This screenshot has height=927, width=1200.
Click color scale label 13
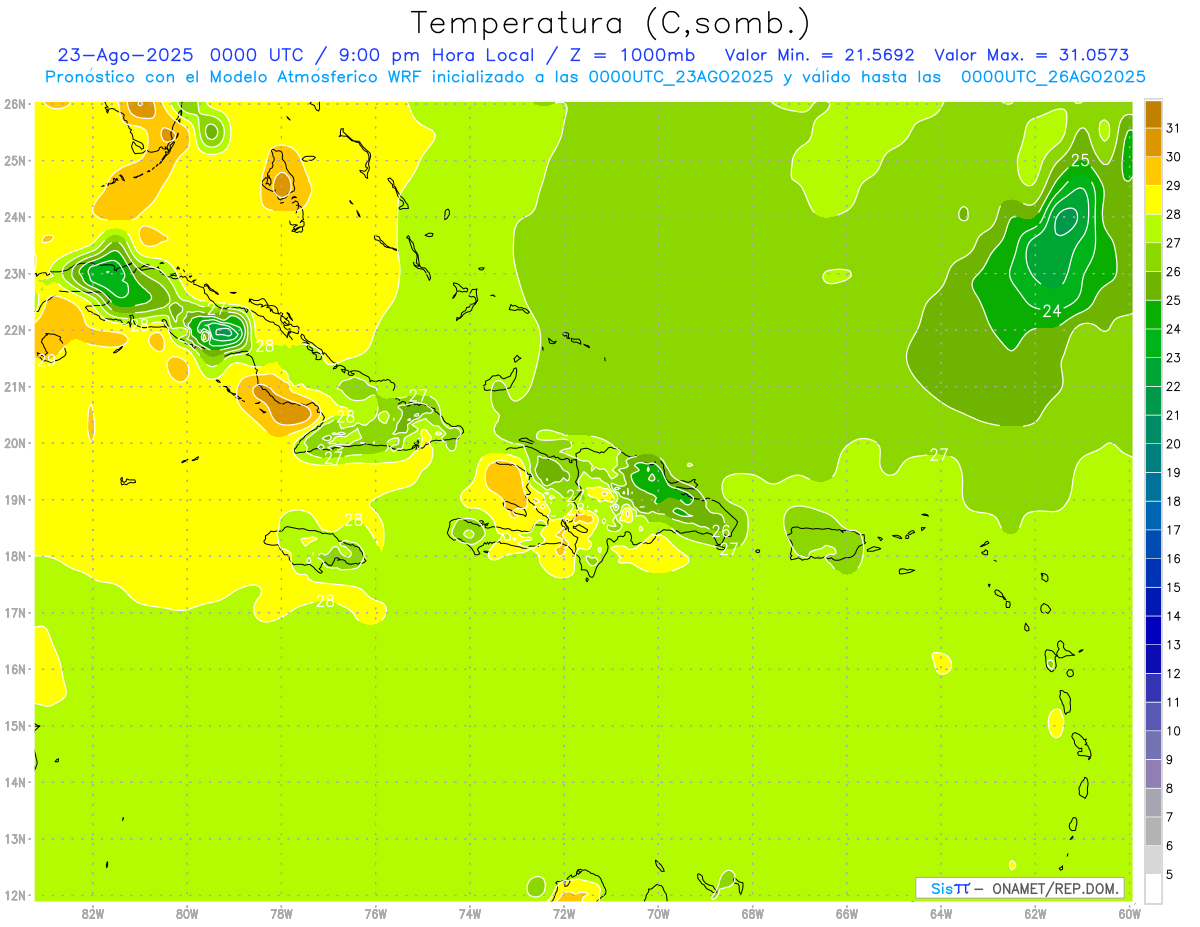[x=1173, y=644]
